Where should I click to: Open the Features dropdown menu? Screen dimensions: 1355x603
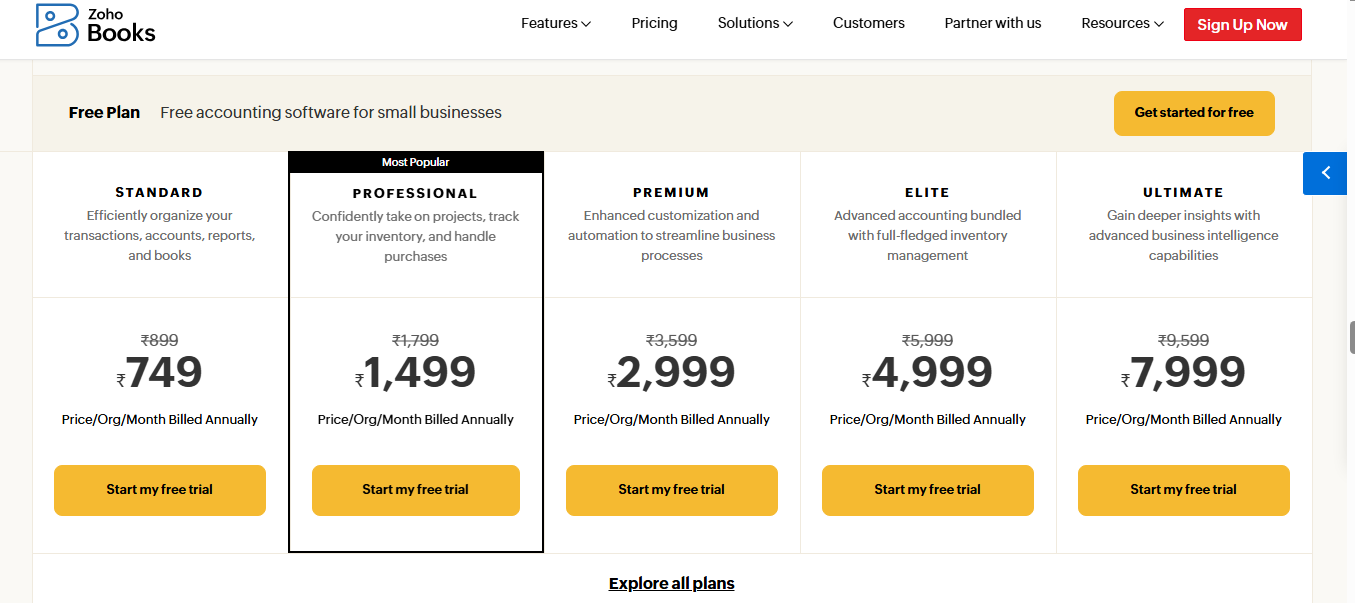coord(555,23)
